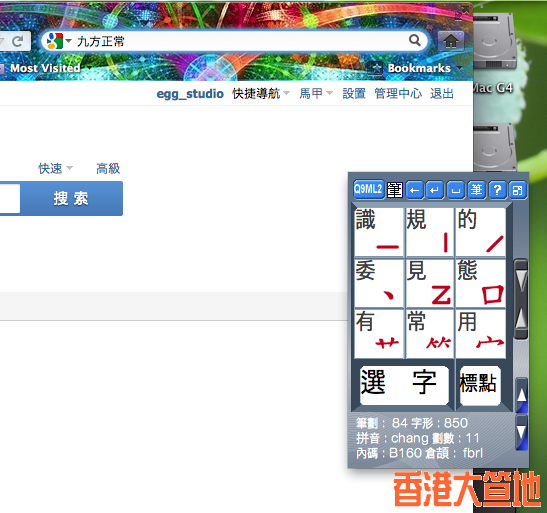Click the 內碼 : B160 info text
The width and height of the screenshot is (547, 513).
pyautogui.click(x=389, y=453)
